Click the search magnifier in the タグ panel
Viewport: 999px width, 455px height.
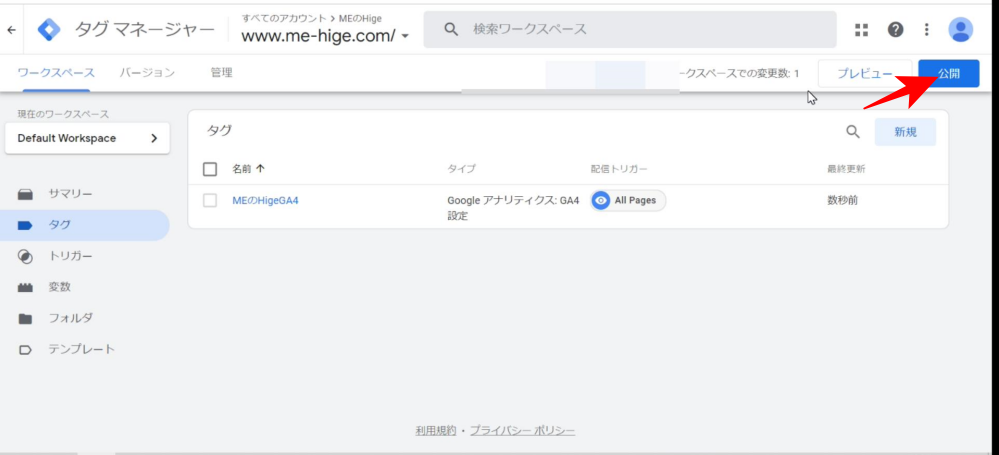pos(852,132)
